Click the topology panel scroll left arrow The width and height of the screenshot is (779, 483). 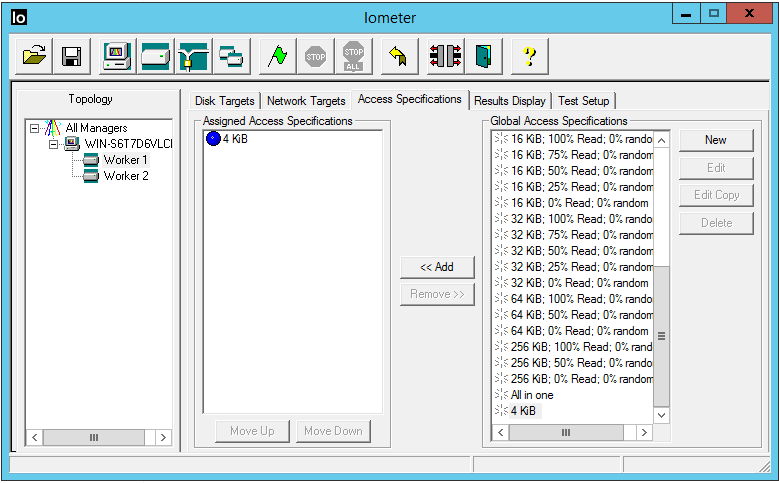(35, 437)
